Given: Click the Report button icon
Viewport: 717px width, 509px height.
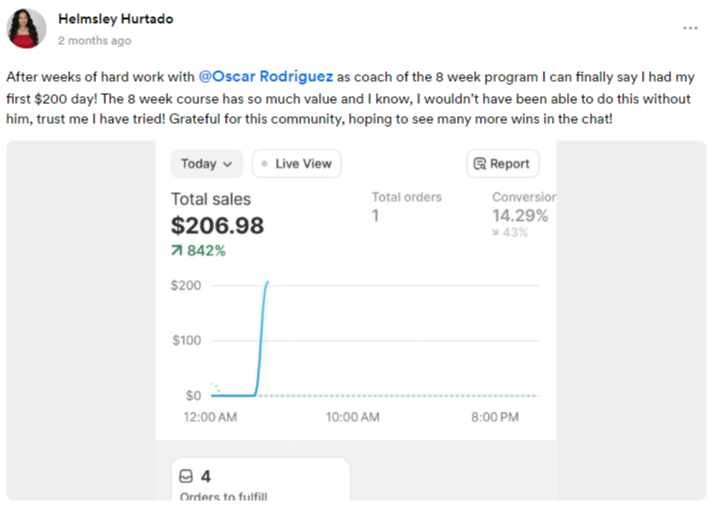Looking at the screenshot, I should point(480,164).
